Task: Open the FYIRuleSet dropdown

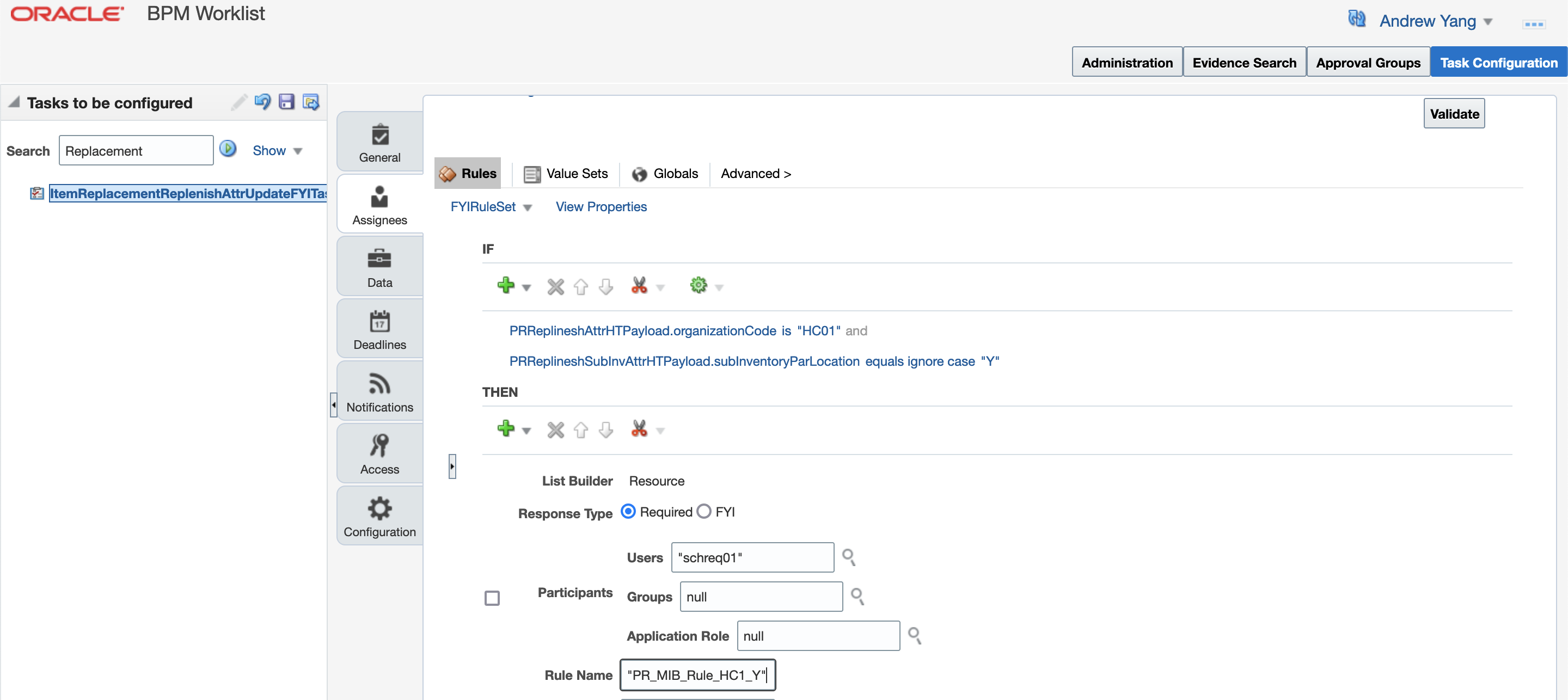Action: pos(491,207)
